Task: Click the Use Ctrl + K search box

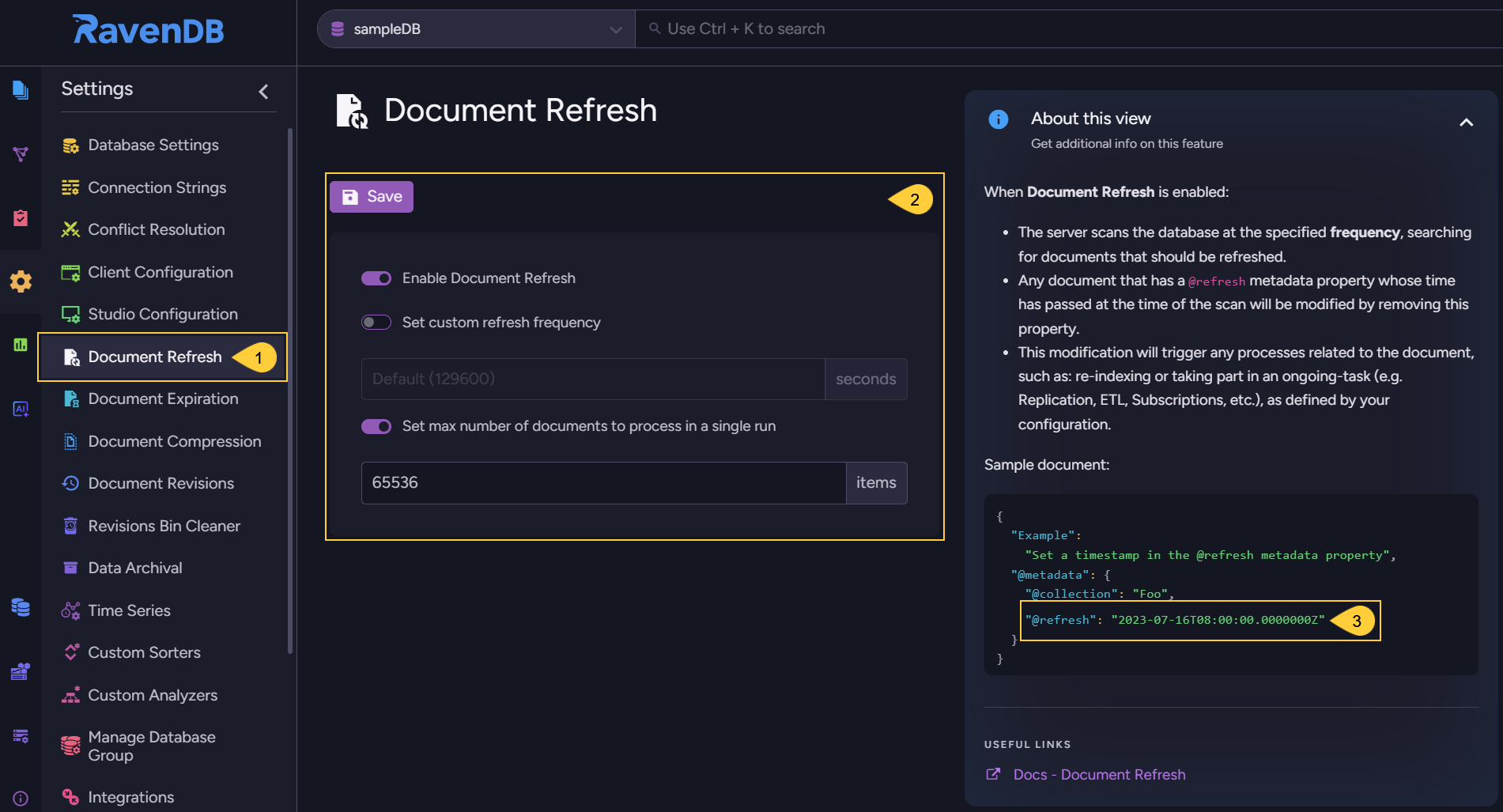Action: pyautogui.click(x=1067, y=29)
